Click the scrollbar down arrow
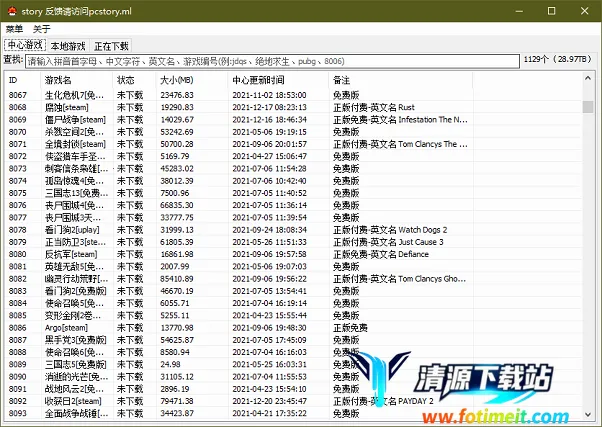This screenshot has width=602, height=427. 588,414
